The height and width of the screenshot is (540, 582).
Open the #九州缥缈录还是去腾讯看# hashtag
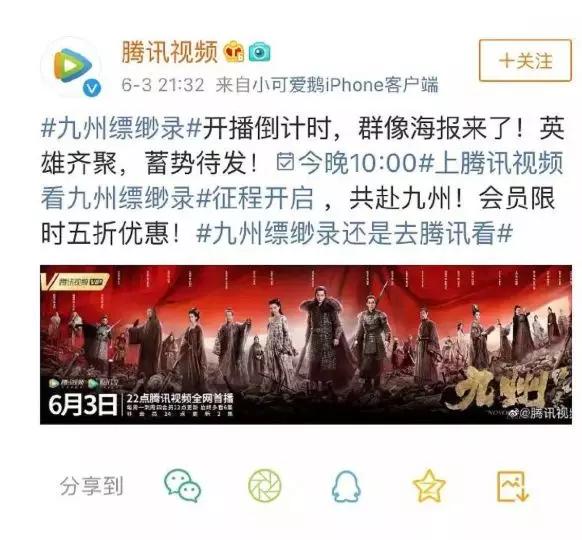354,233
